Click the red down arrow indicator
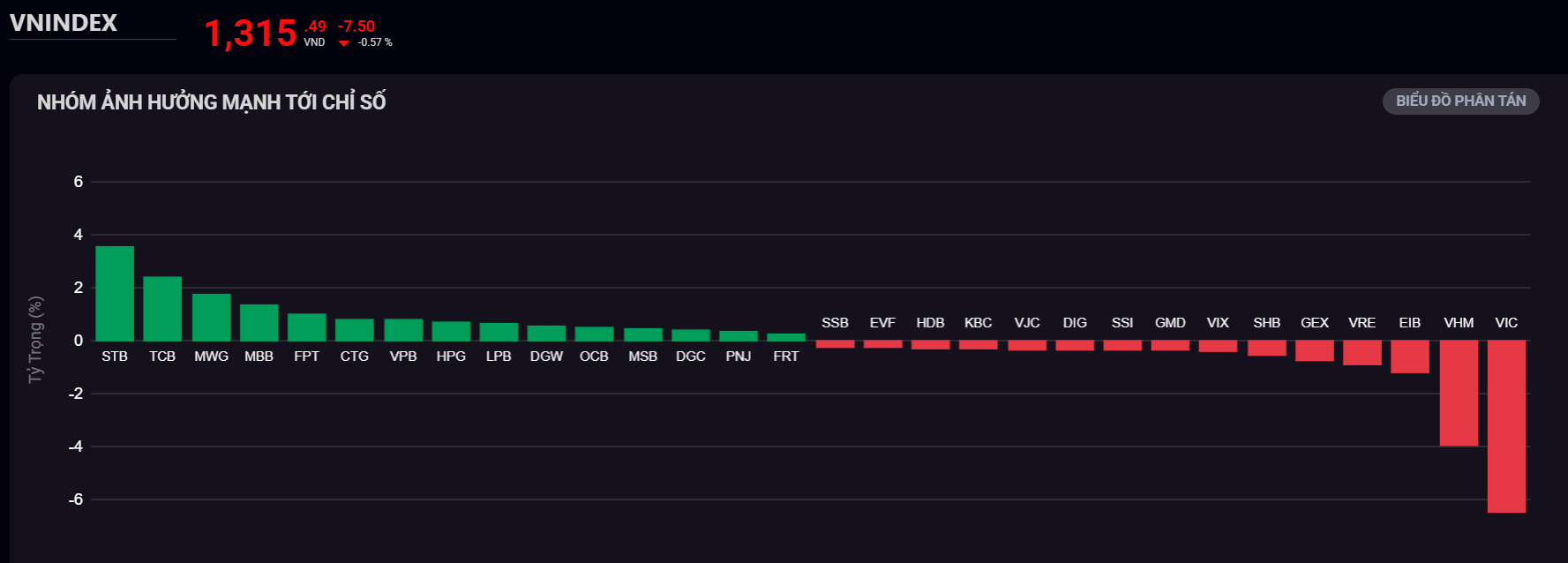1568x563 pixels. click(x=344, y=42)
